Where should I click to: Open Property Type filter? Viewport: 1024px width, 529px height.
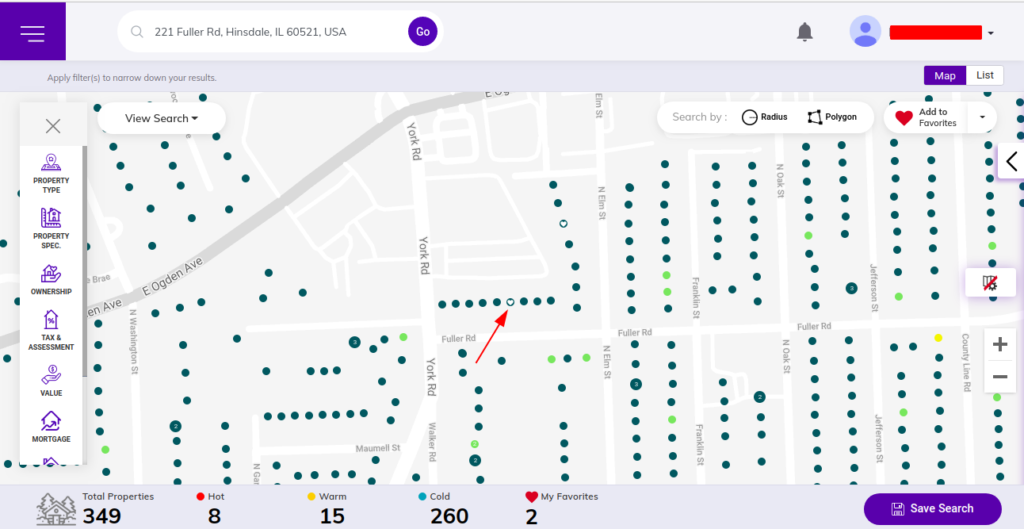click(51, 174)
